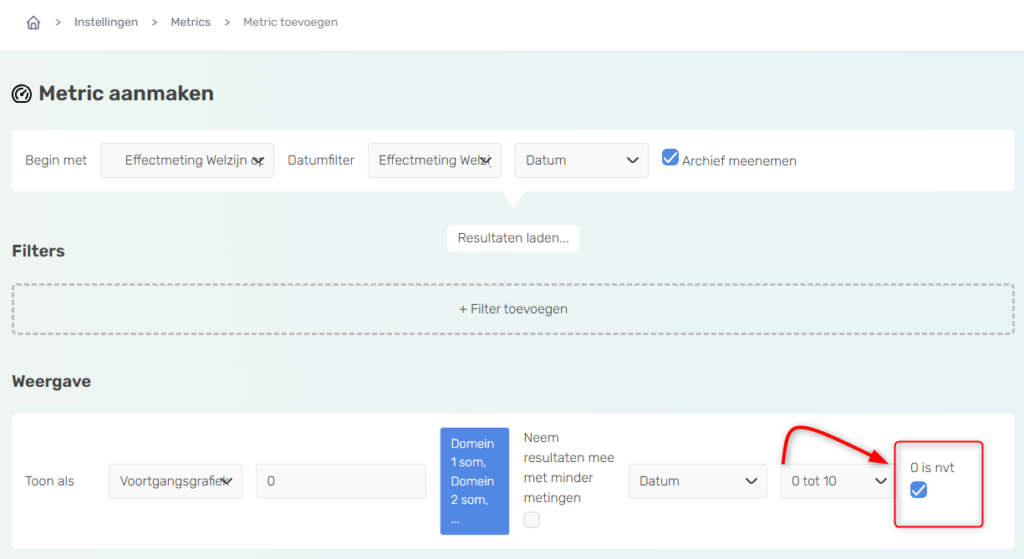This screenshot has width=1024, height=559.
Task: Click the gauge icon beside Metric aanmaken
Action: pyautogui.click(x=22, y=94)
